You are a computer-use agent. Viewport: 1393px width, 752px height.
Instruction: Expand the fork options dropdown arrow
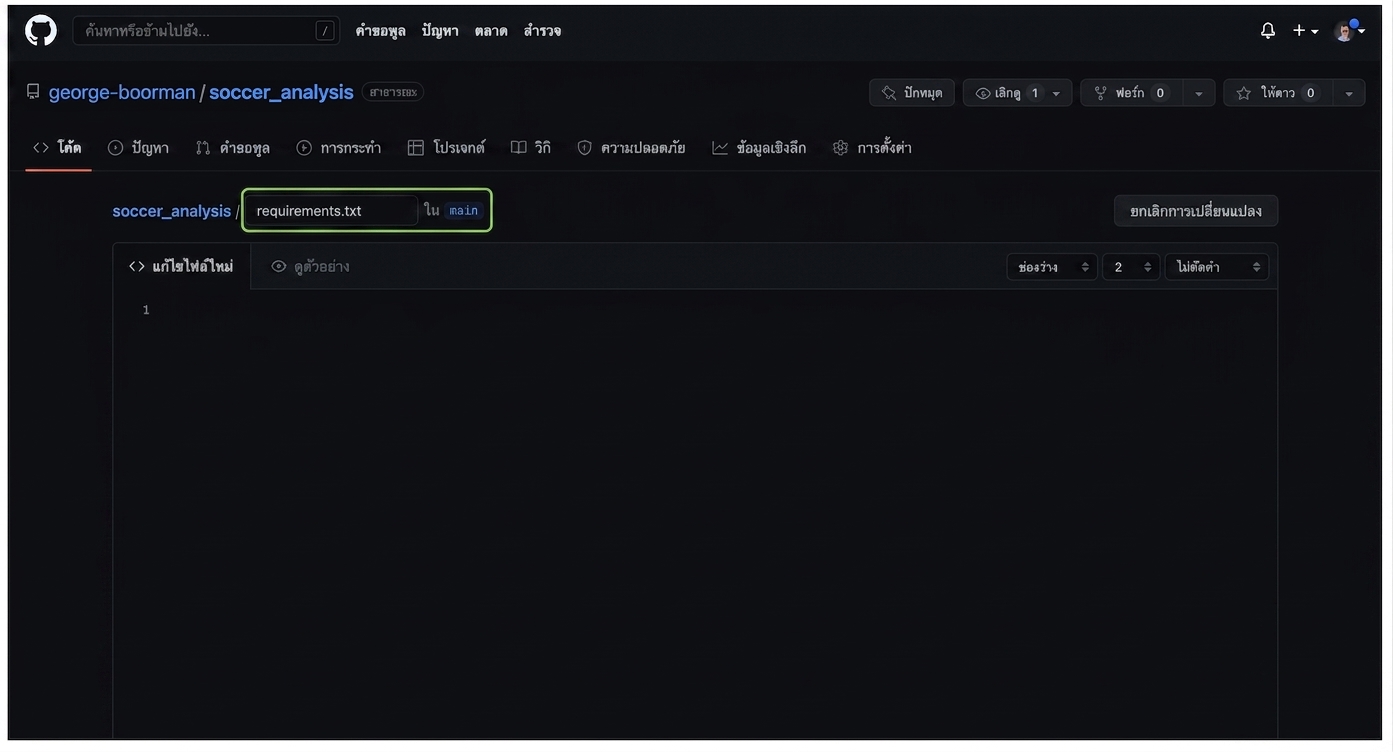click(1199, 93)
